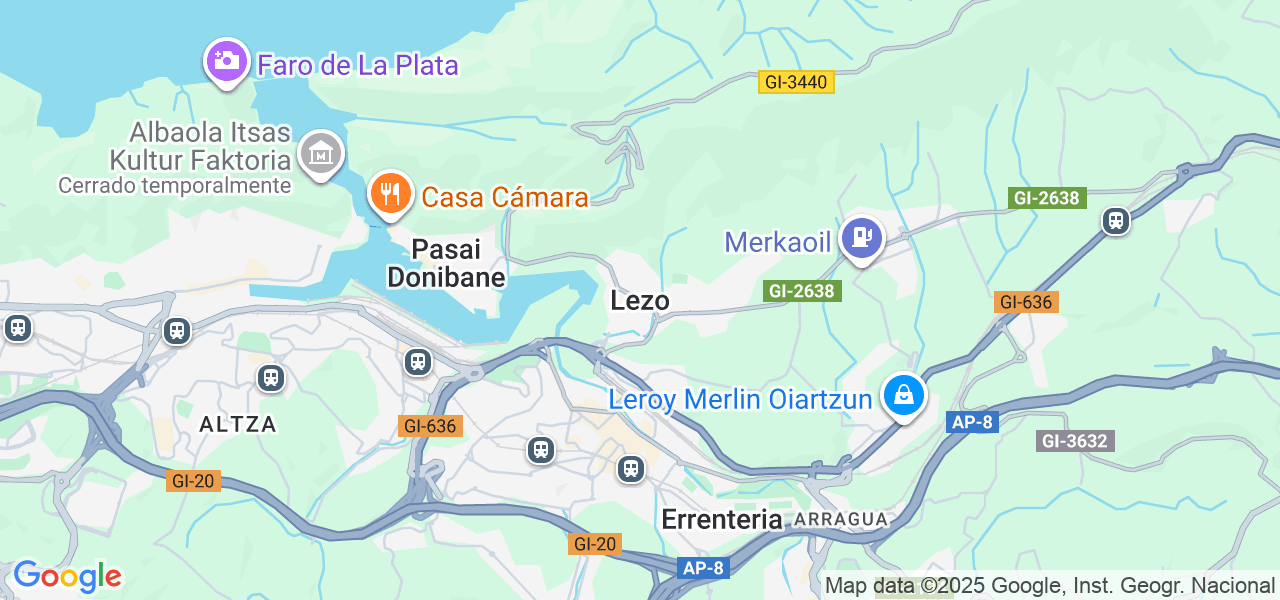Click the Errenteria city label

[722, 519]
